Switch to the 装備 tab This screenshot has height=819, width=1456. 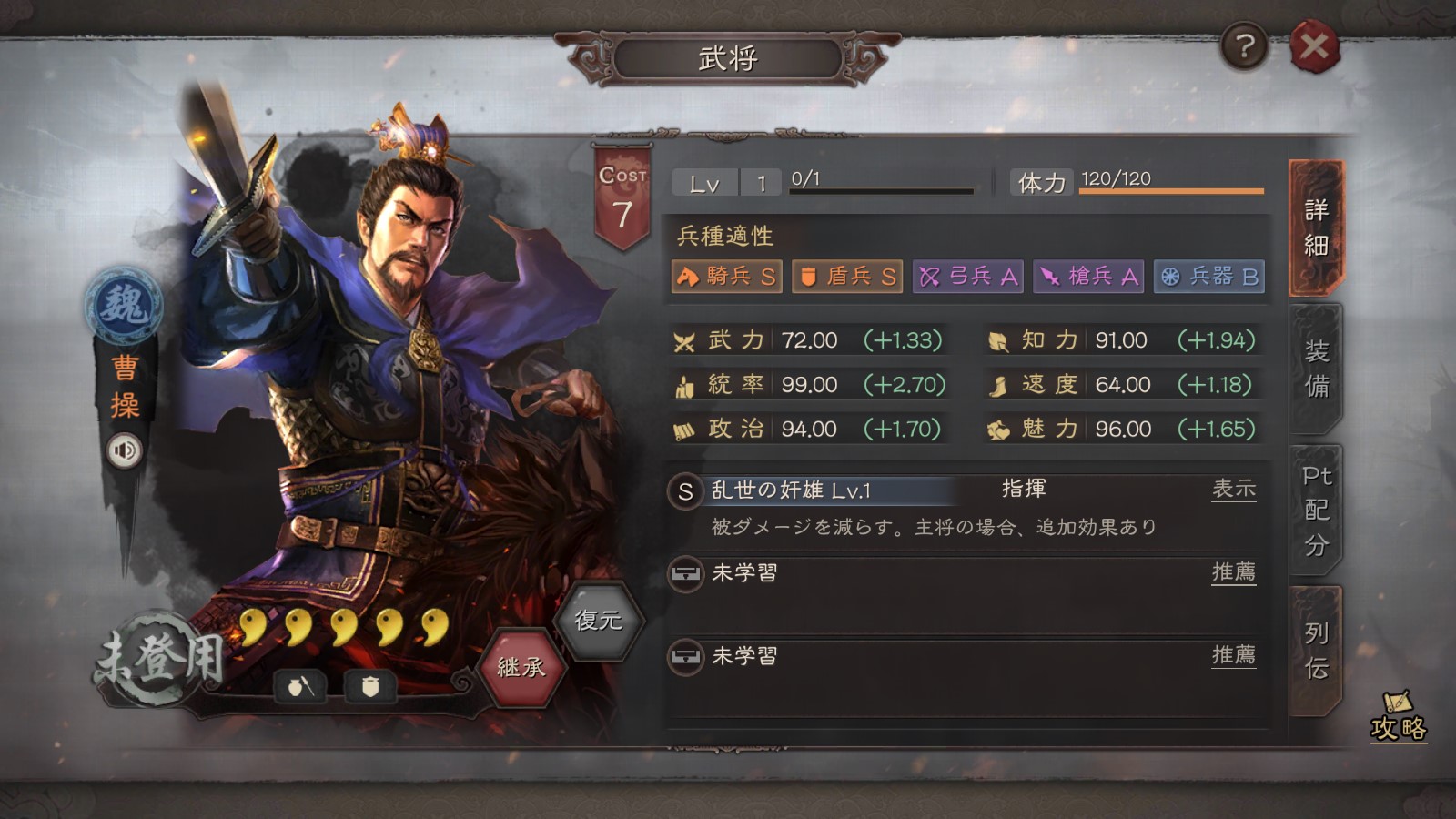(1316, 369)
